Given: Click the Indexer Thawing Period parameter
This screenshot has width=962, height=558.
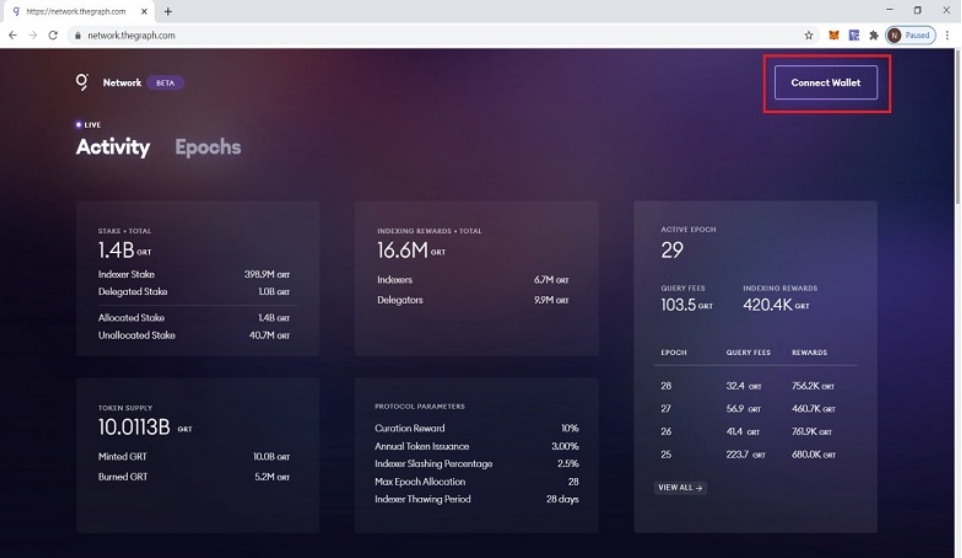Looking at the screenshot, I should pos(477,499).
